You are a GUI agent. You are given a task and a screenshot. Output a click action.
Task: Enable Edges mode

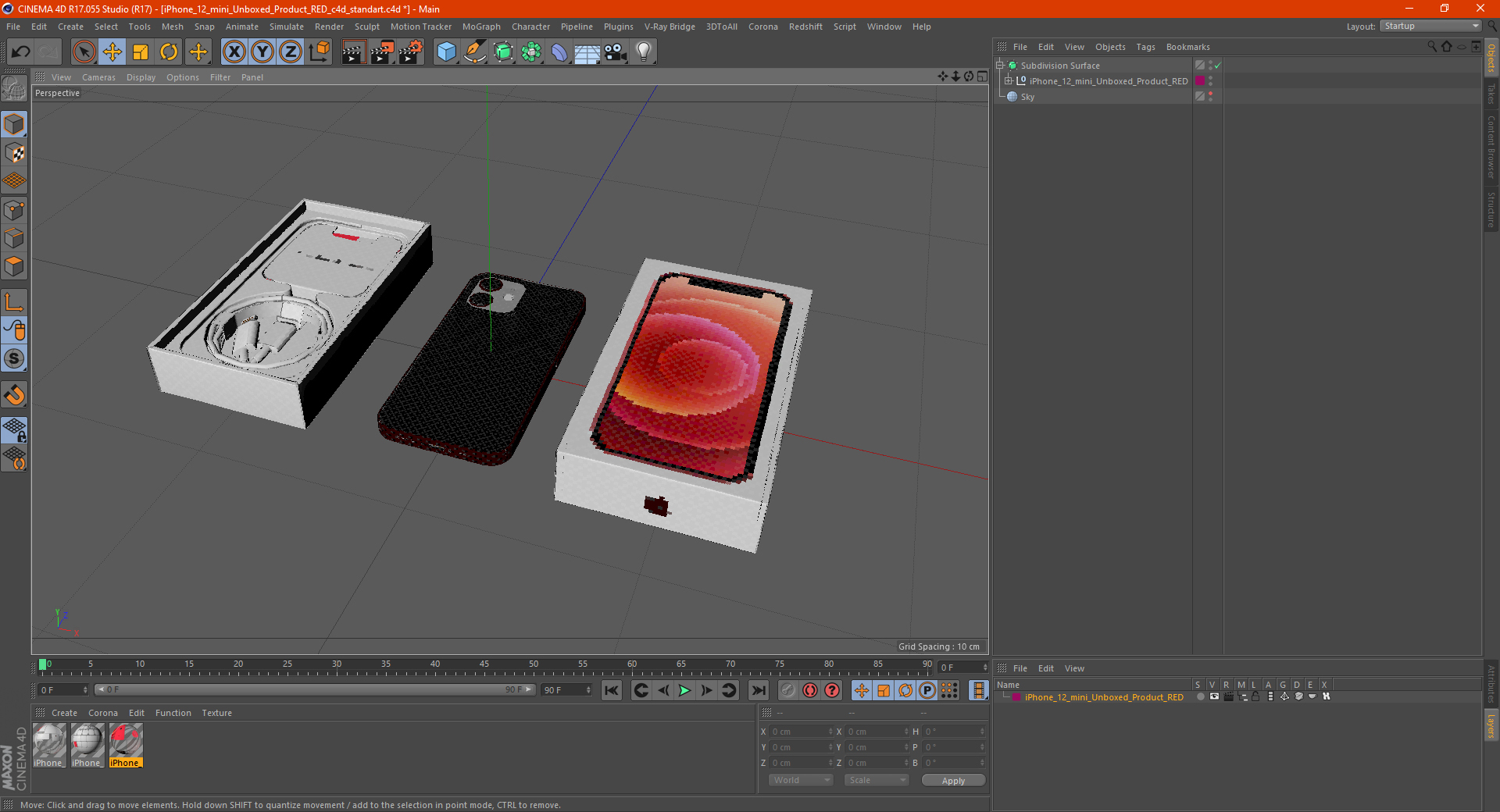pyautogui.click(x=15, y=238)
